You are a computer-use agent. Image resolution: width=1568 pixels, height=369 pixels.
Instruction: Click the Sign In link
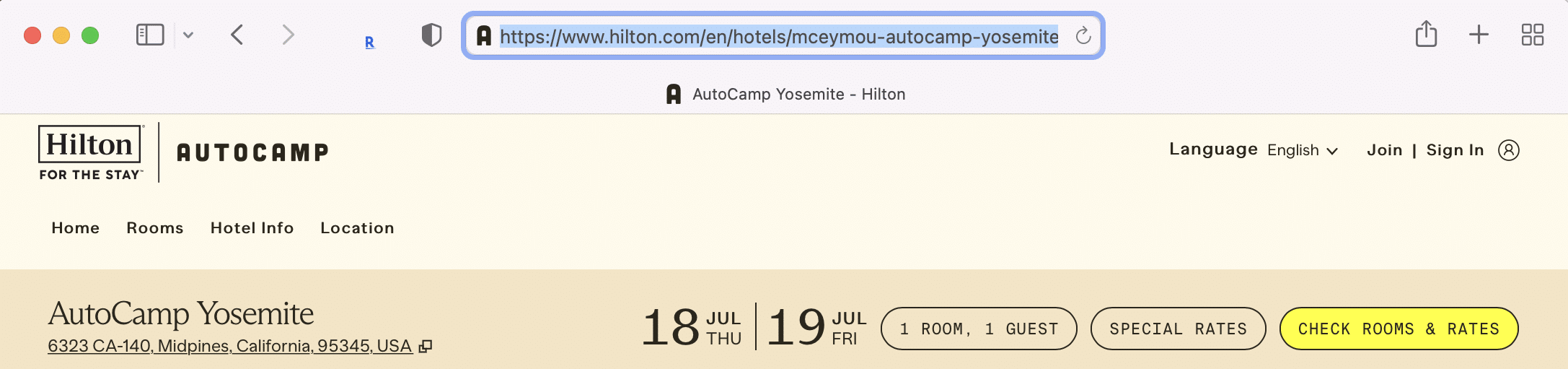[x=1455, y=150]
